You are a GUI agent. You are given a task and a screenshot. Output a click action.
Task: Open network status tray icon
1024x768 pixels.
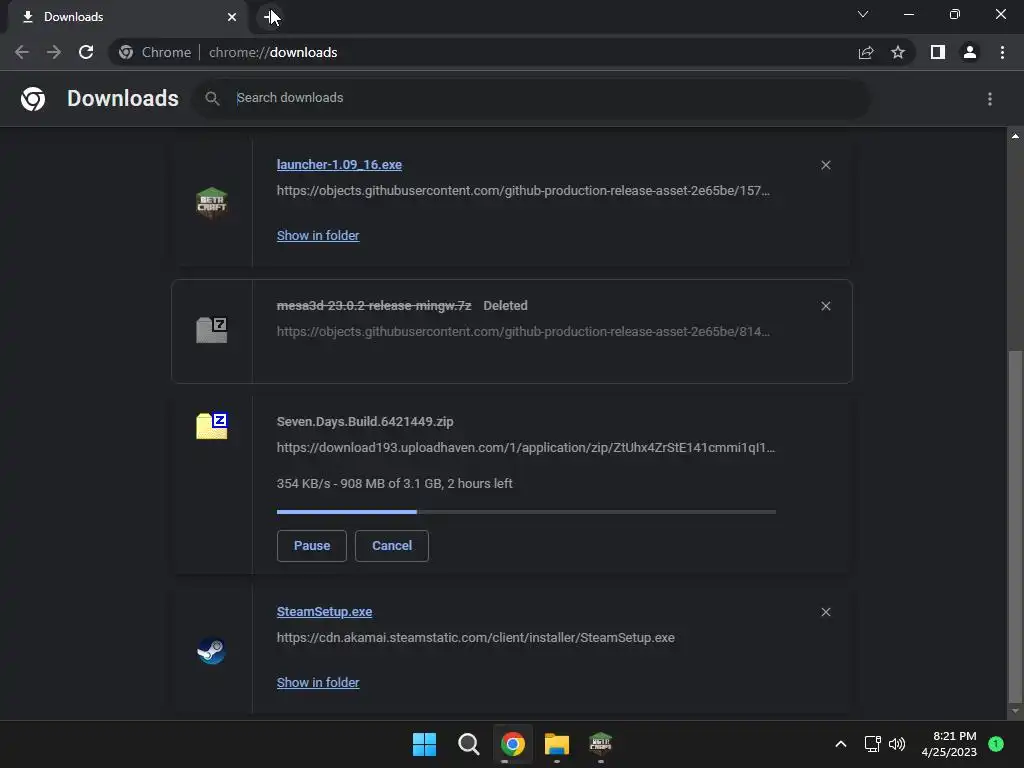pyautogui.click(x=872, y=744)
